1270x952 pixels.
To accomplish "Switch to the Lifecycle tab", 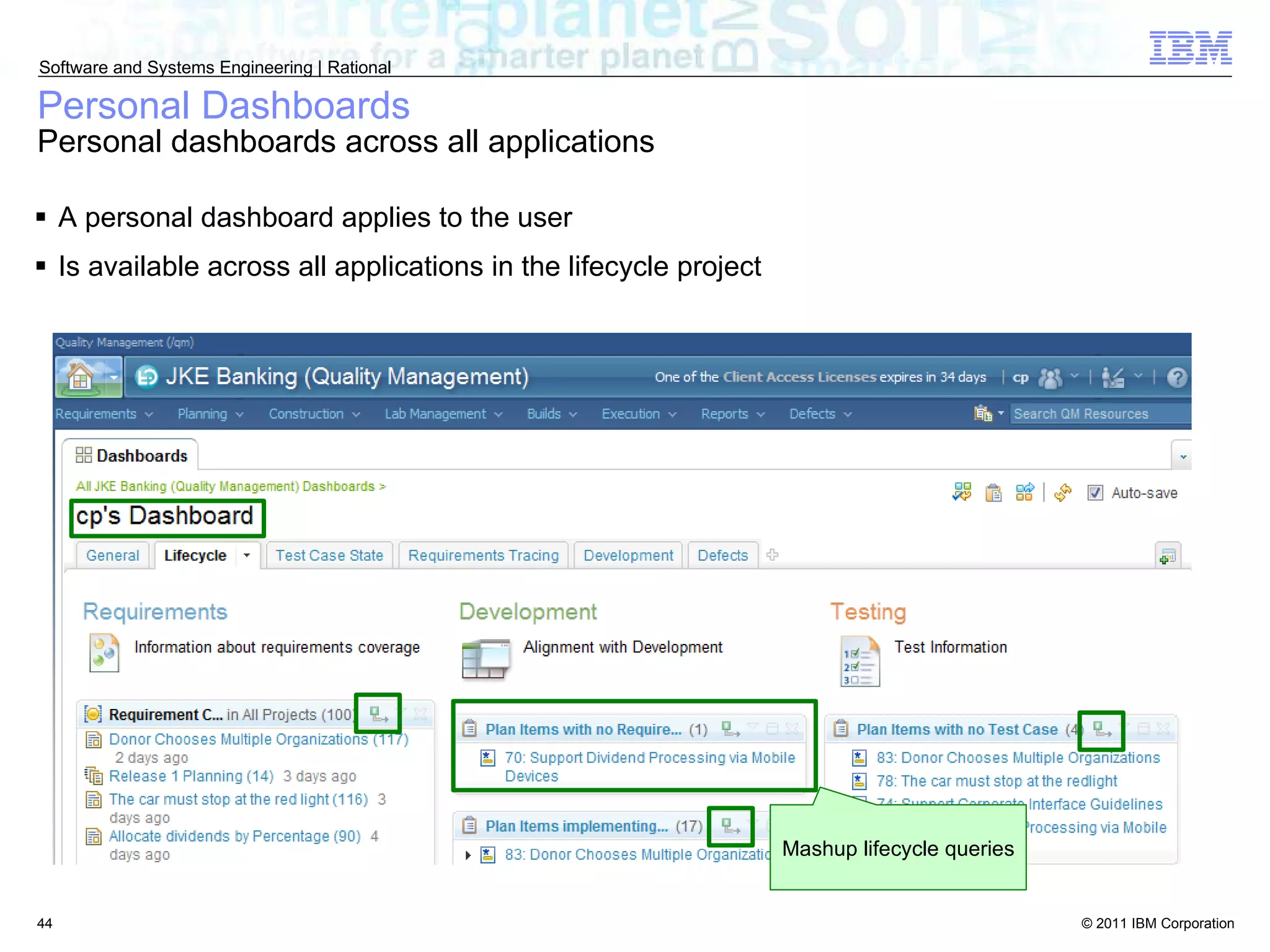I will [195, 555].
